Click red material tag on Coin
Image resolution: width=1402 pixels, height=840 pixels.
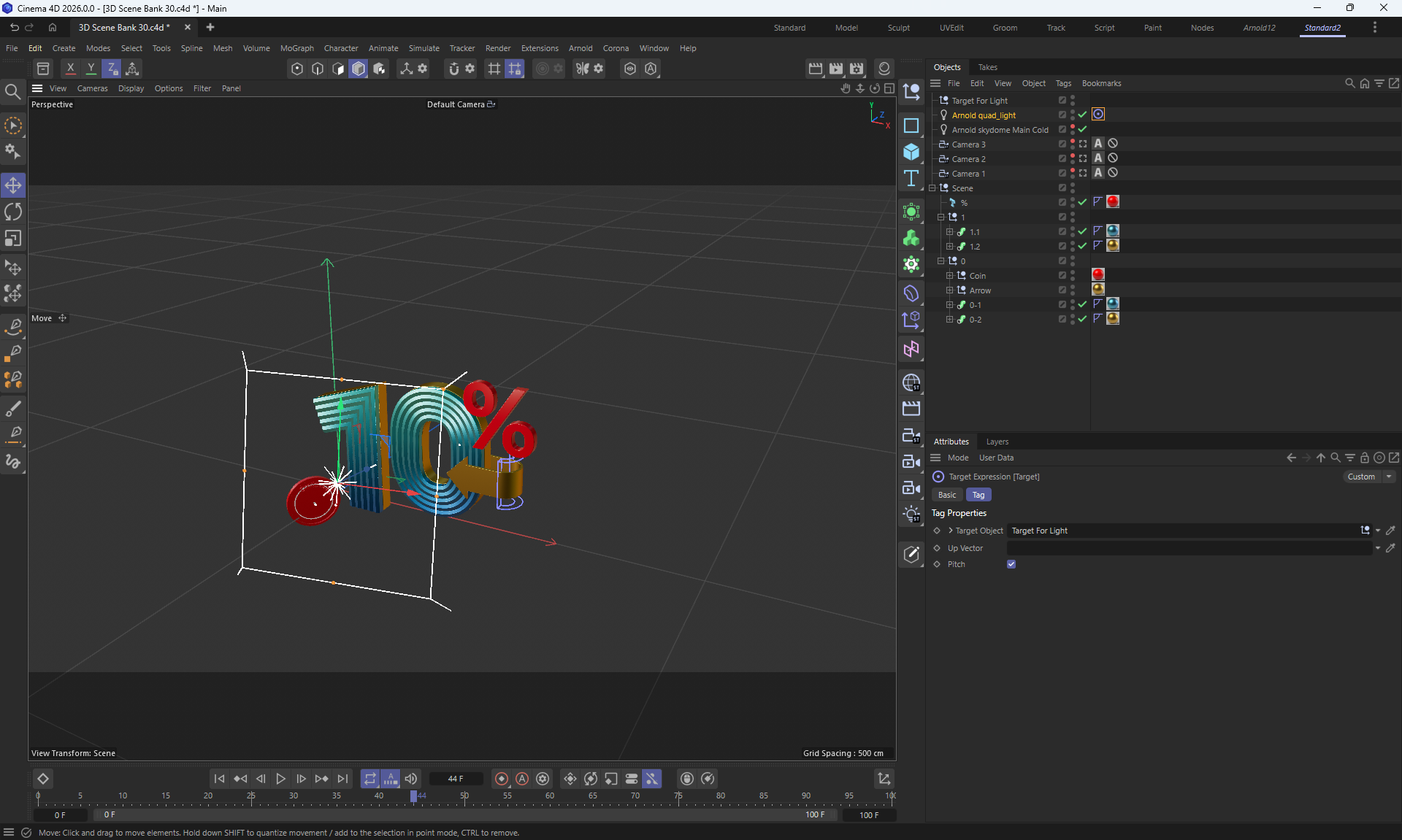(1098, 275)
